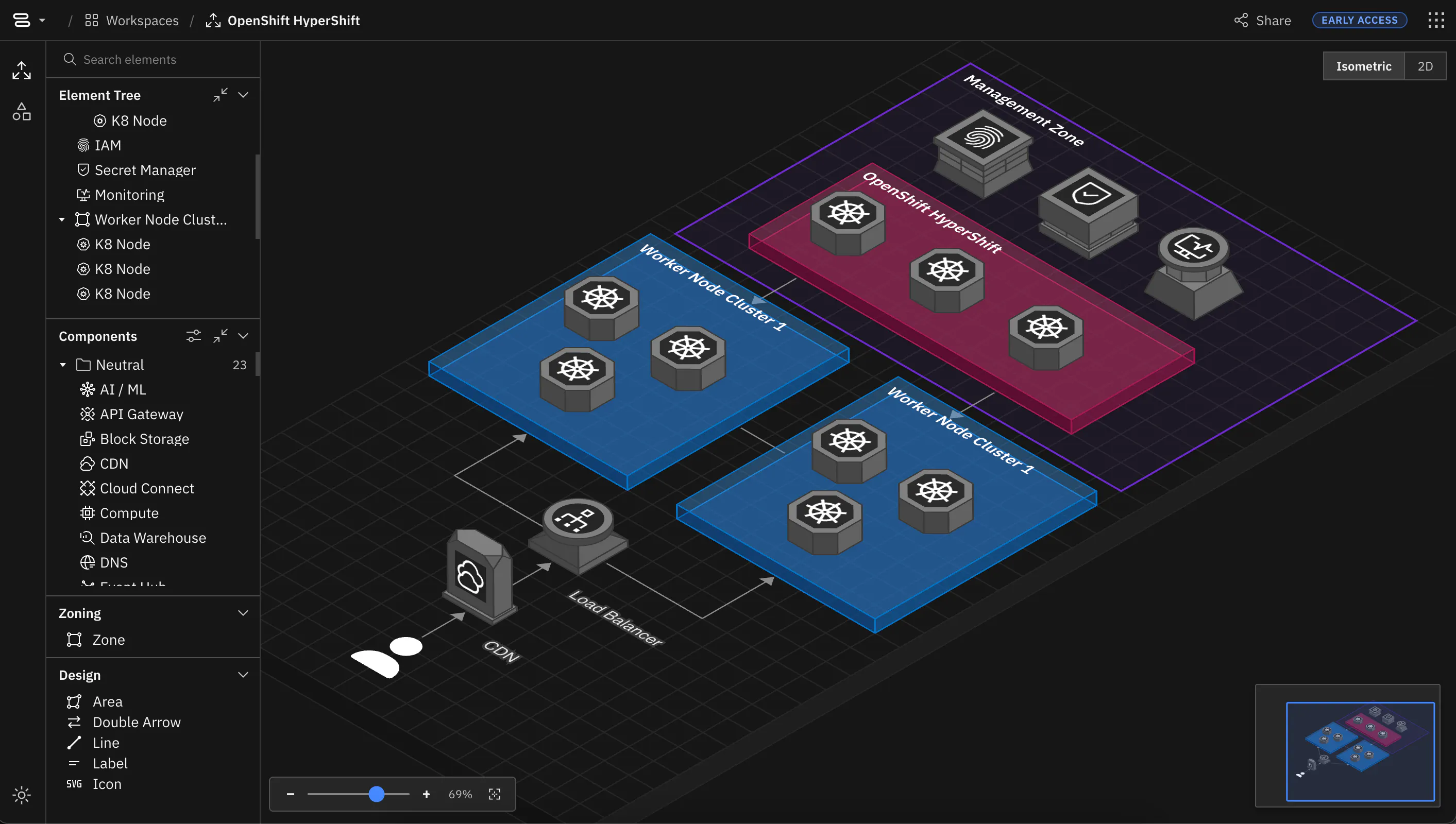
Task: Click the Search elements field
Action: click(153, 59)
